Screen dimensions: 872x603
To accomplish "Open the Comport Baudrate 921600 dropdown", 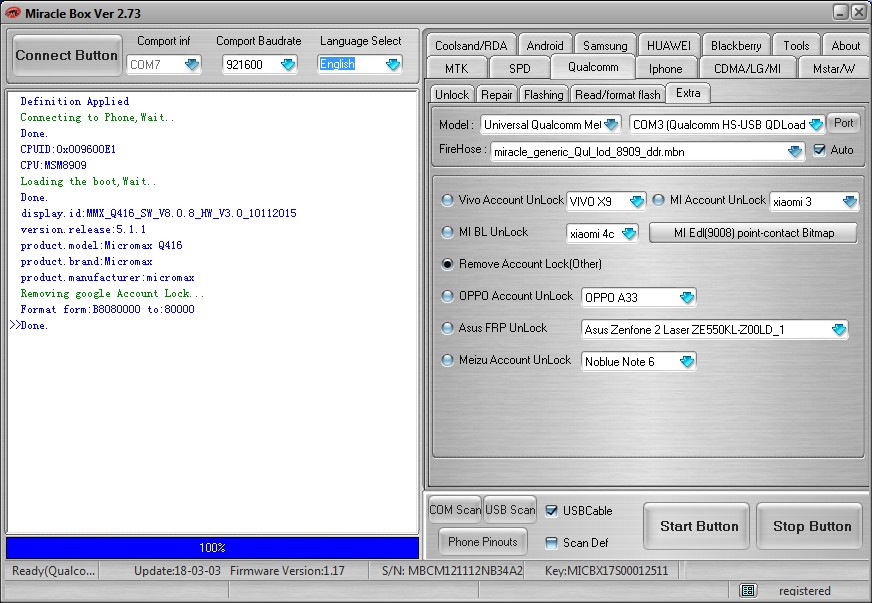I will (x=288, y=65).
